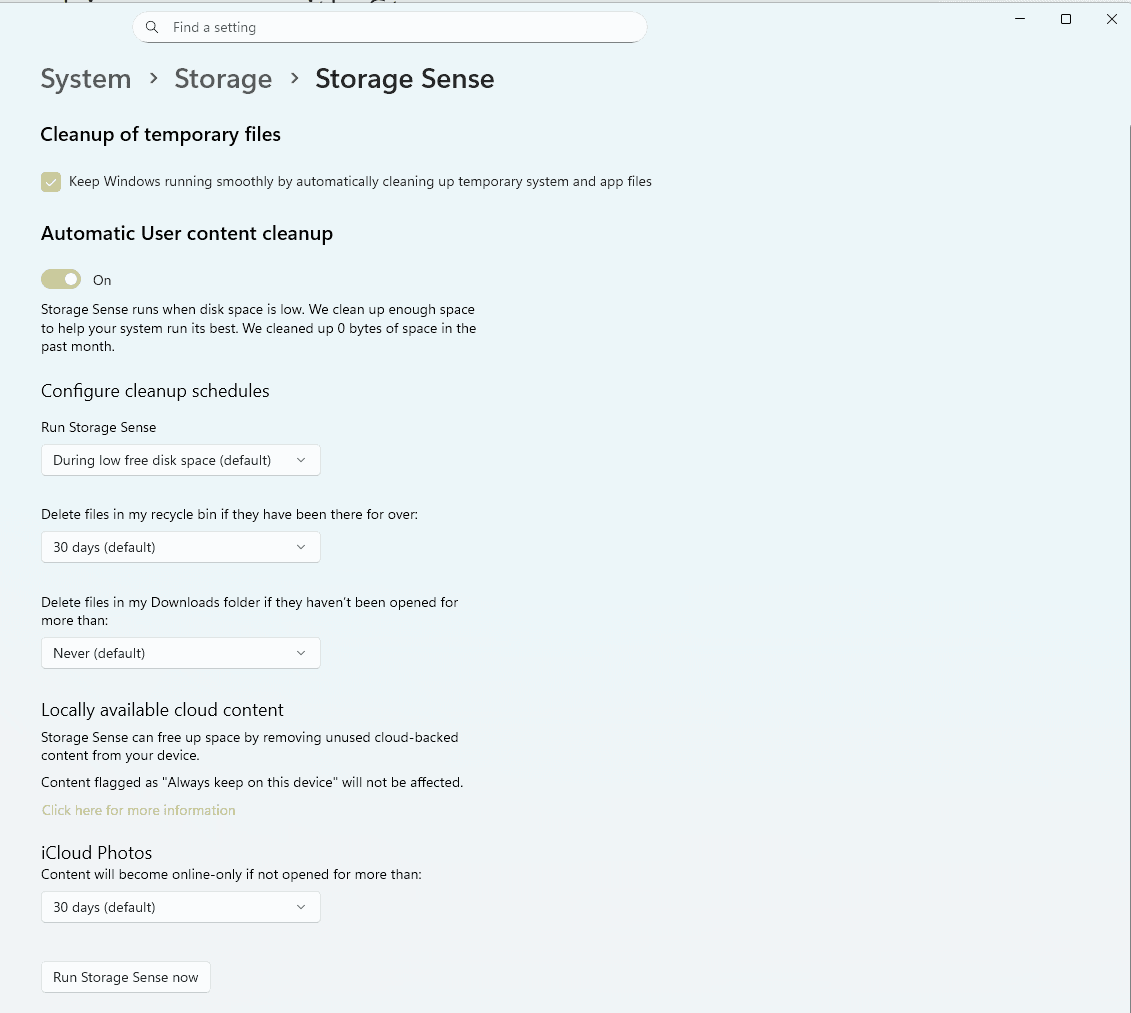Click chevron on Run Storage Sense dropdown
Screen dimensions: 1131x1013
(301, 460)
